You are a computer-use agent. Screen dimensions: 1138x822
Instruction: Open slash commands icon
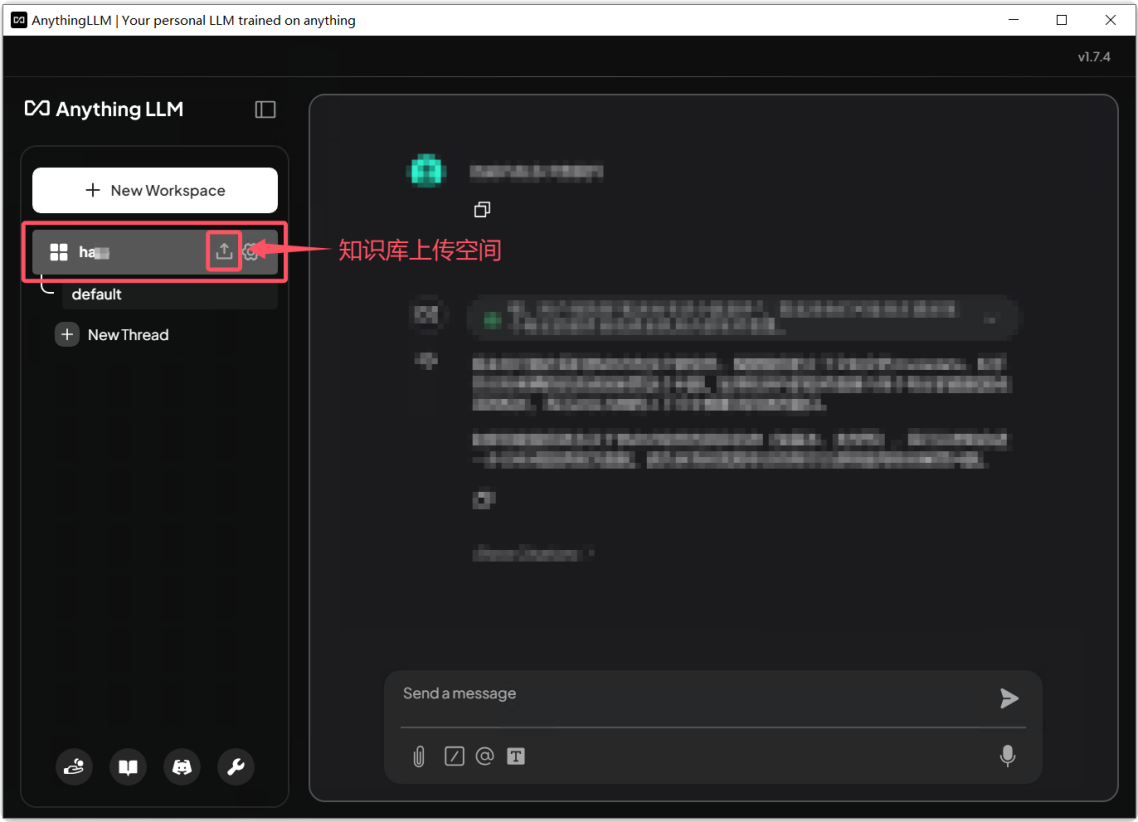click(x=454, y=756)
